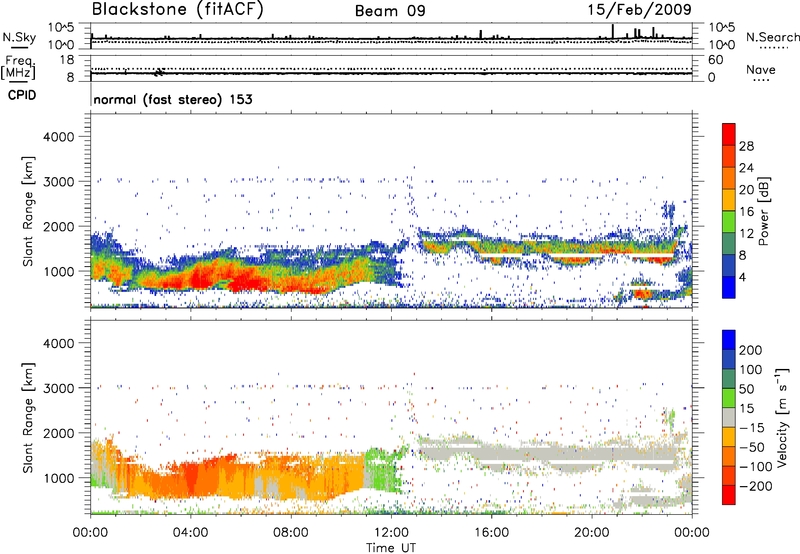
Task: Click the 16 label on Power colorbar
Action: tap(746, 212)
